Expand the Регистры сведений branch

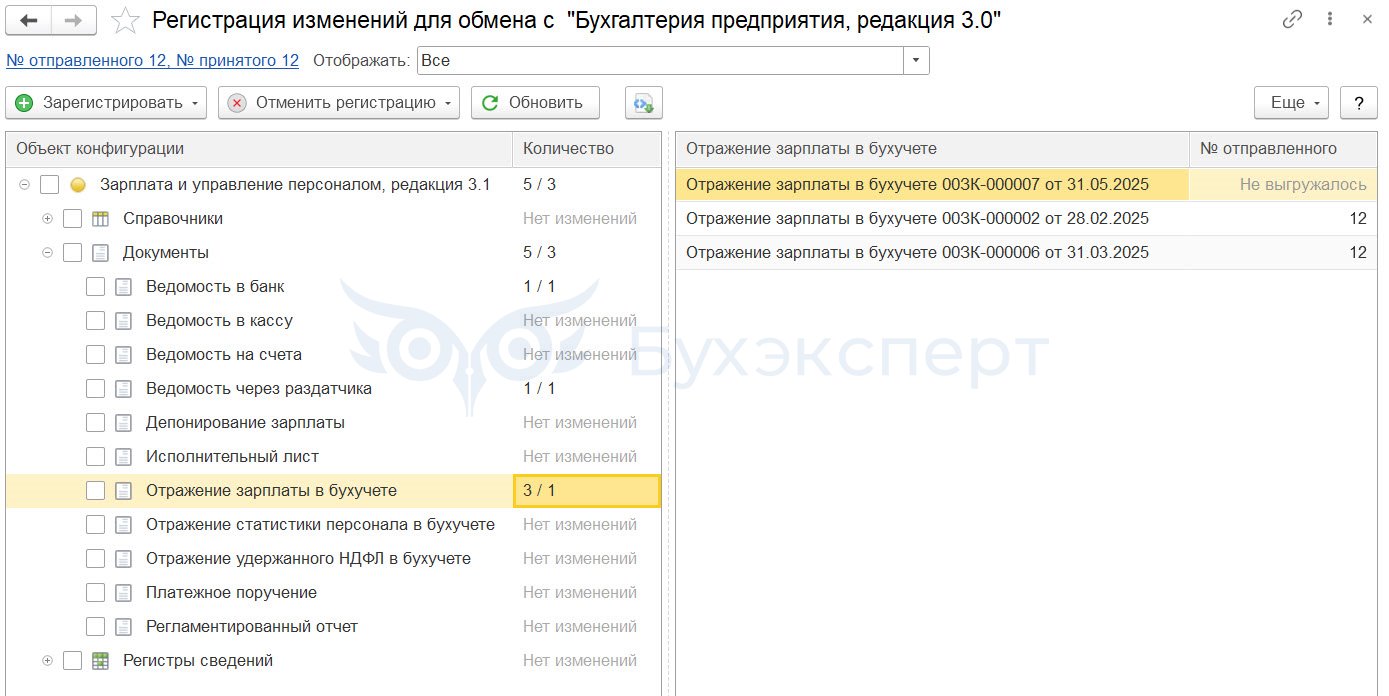tap(47, 661)
